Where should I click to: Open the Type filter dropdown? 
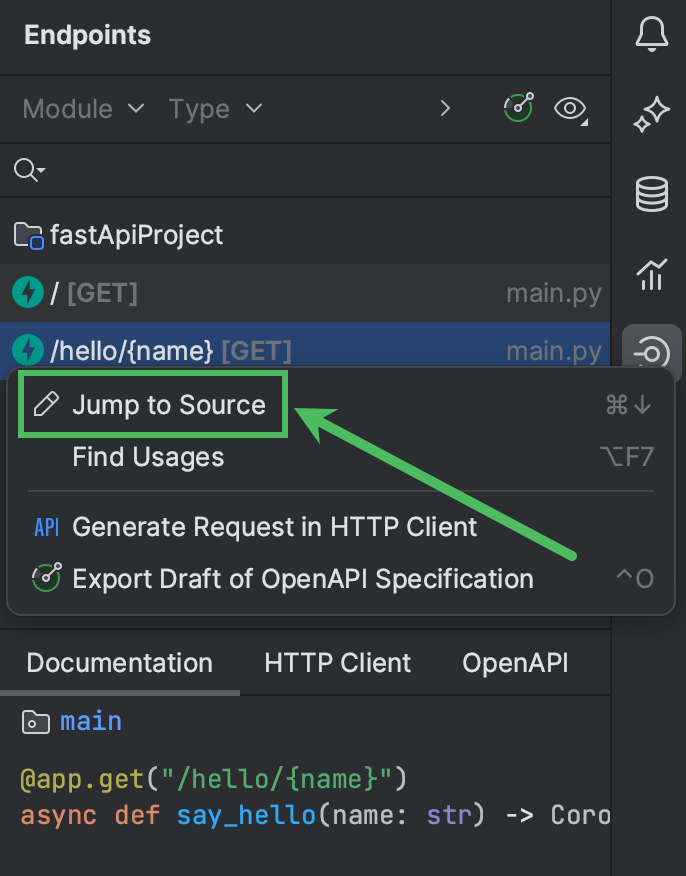pyautogui.click(x=215, y=109)
